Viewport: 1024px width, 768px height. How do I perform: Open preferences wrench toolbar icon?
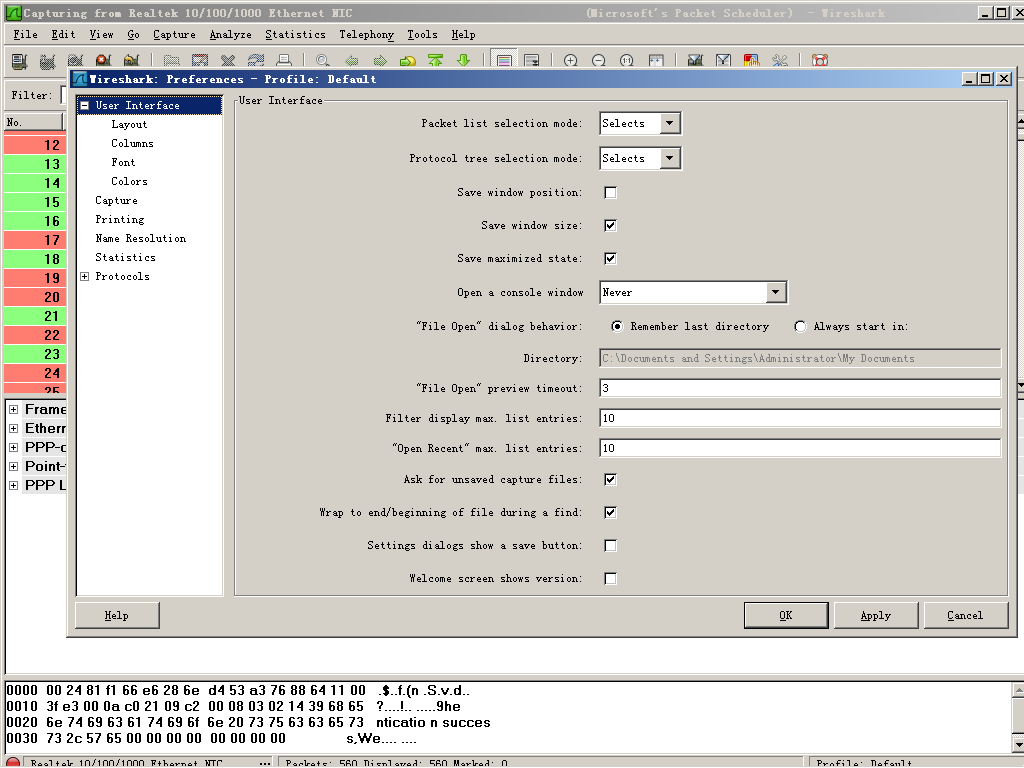point(780,61)
